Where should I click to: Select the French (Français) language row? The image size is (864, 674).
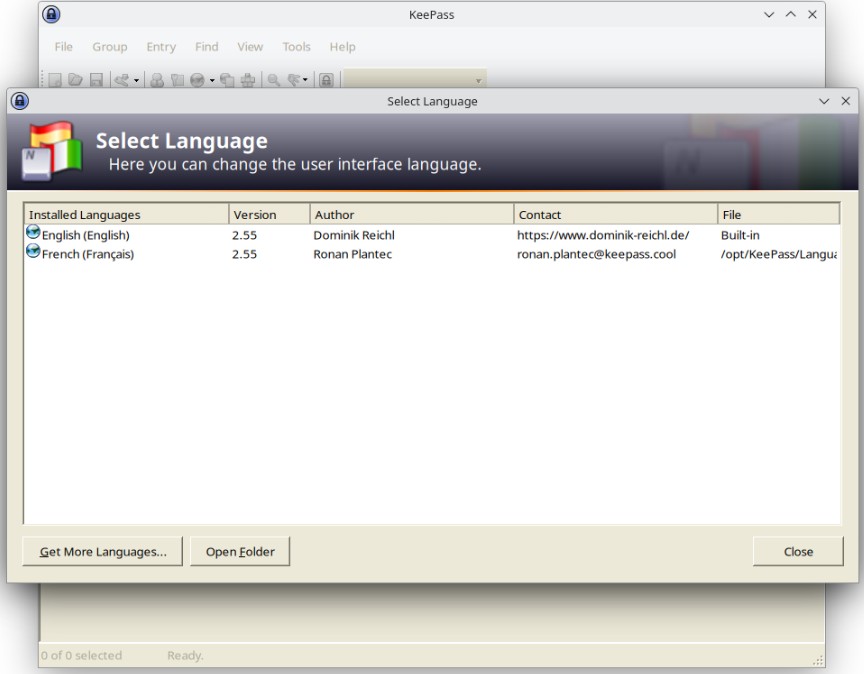click(432, 254)
